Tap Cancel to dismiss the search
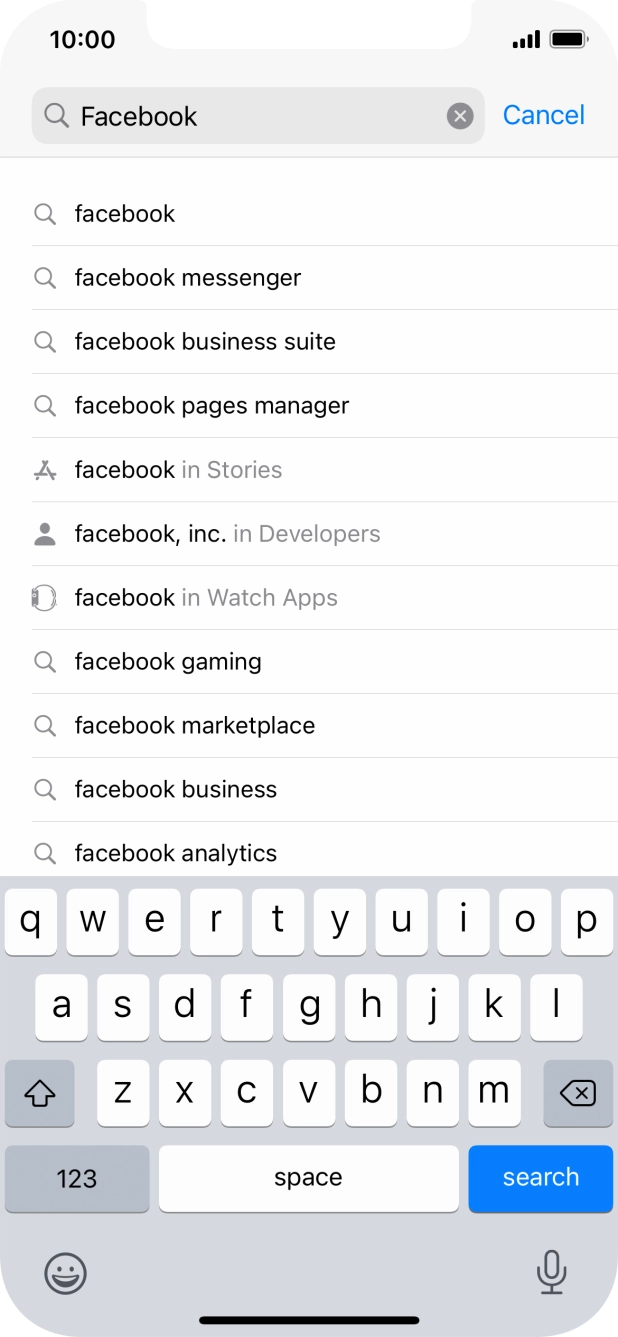Screen dimensions: 618x1337 pyautogui.click(x=544, y=115)
